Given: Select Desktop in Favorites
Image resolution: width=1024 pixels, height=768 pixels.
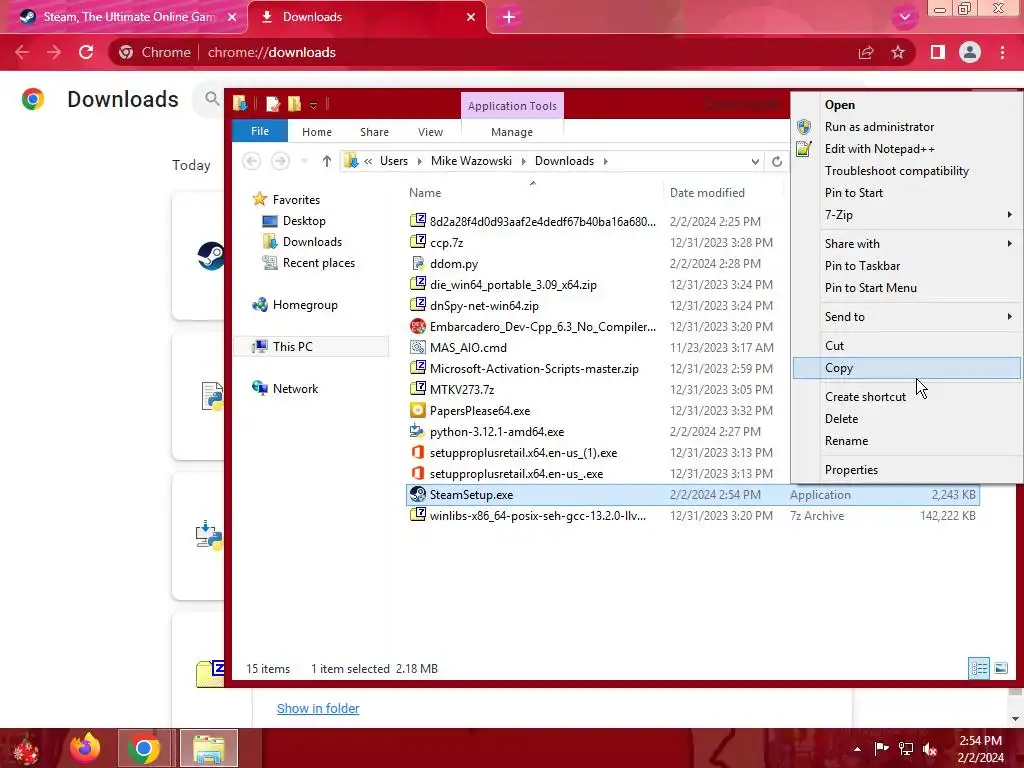Looking at the screenshot, I should tap(304, 221).
